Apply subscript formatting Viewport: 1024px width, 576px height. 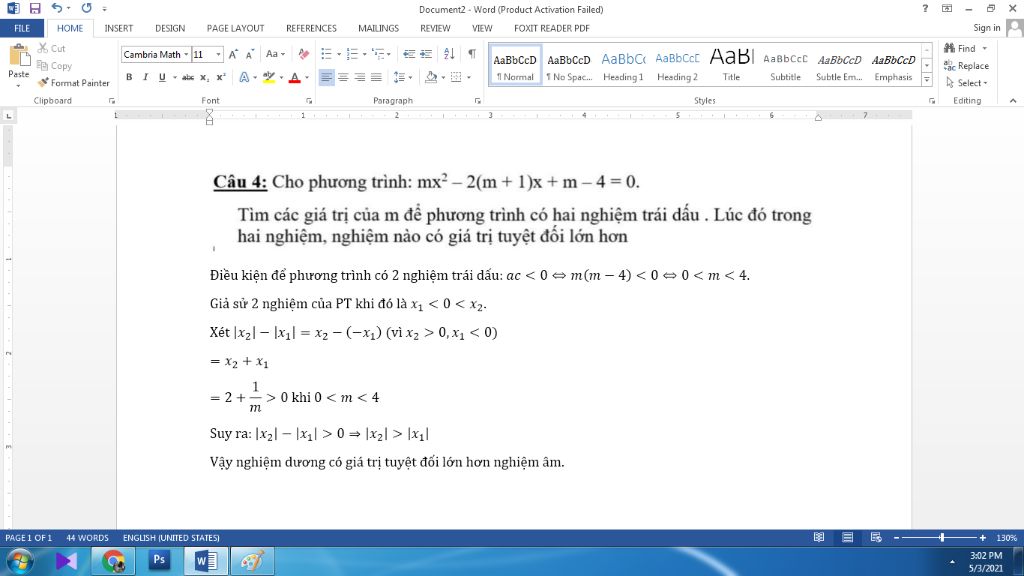coord(204,77)
